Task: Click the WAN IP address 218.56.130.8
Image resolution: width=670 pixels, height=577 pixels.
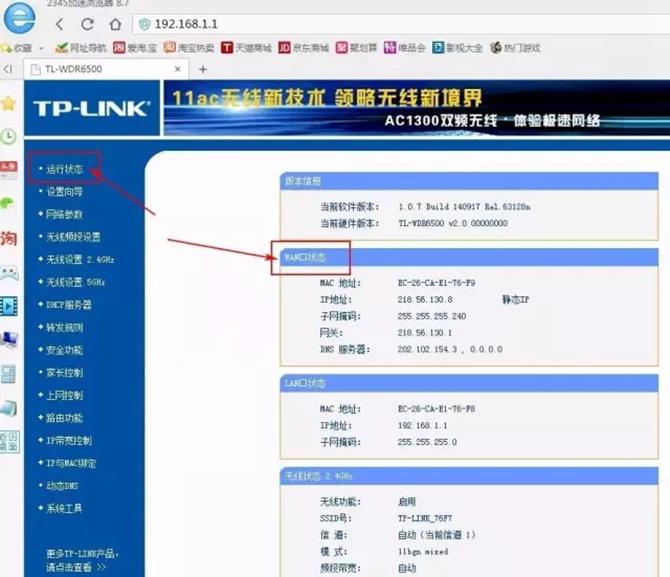Action: point(425,300)
